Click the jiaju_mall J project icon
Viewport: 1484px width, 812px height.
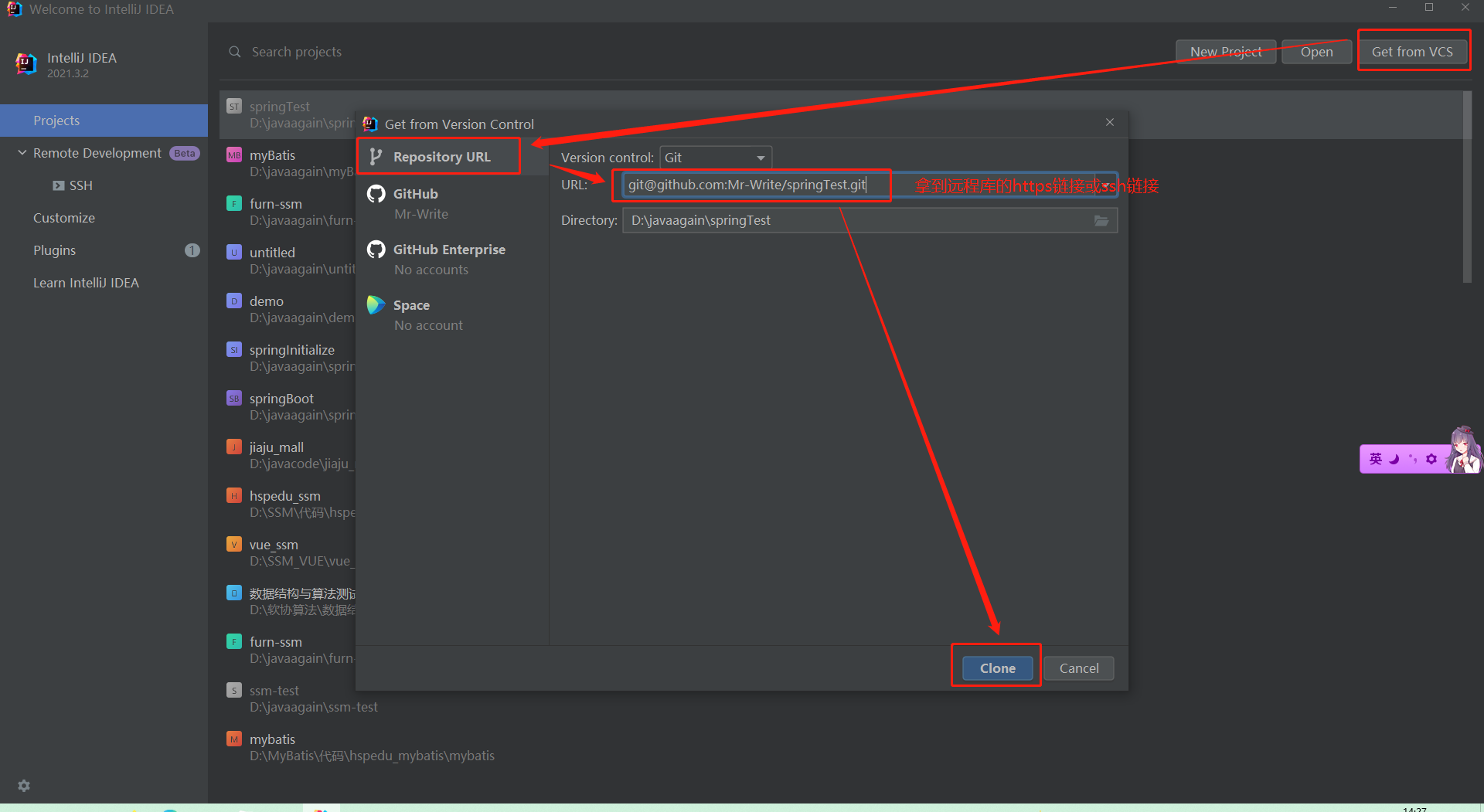(x=234, y=447)
